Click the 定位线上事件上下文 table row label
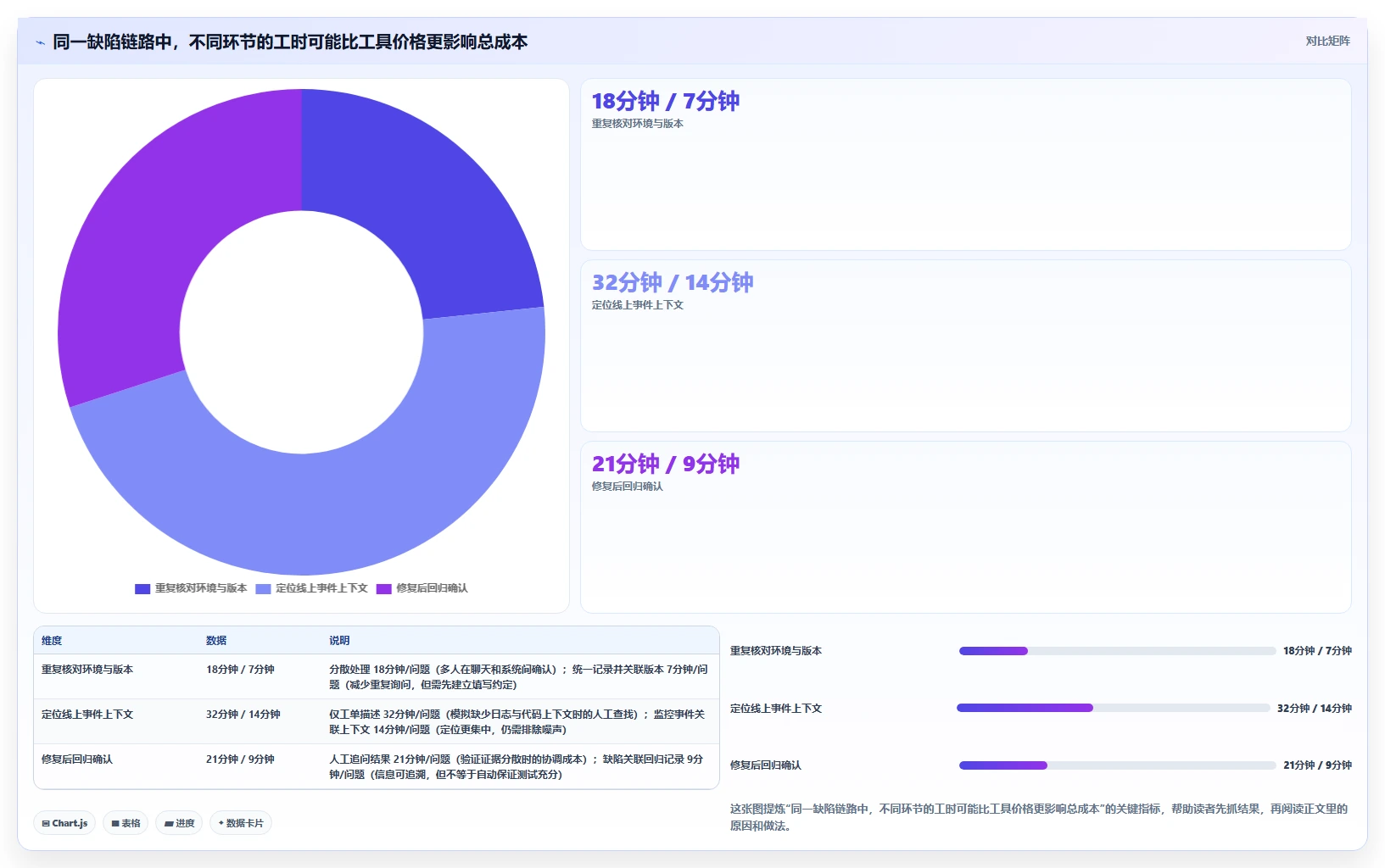Image resolution: width=1385 pixels, height=868 pixels. point(87,715)
